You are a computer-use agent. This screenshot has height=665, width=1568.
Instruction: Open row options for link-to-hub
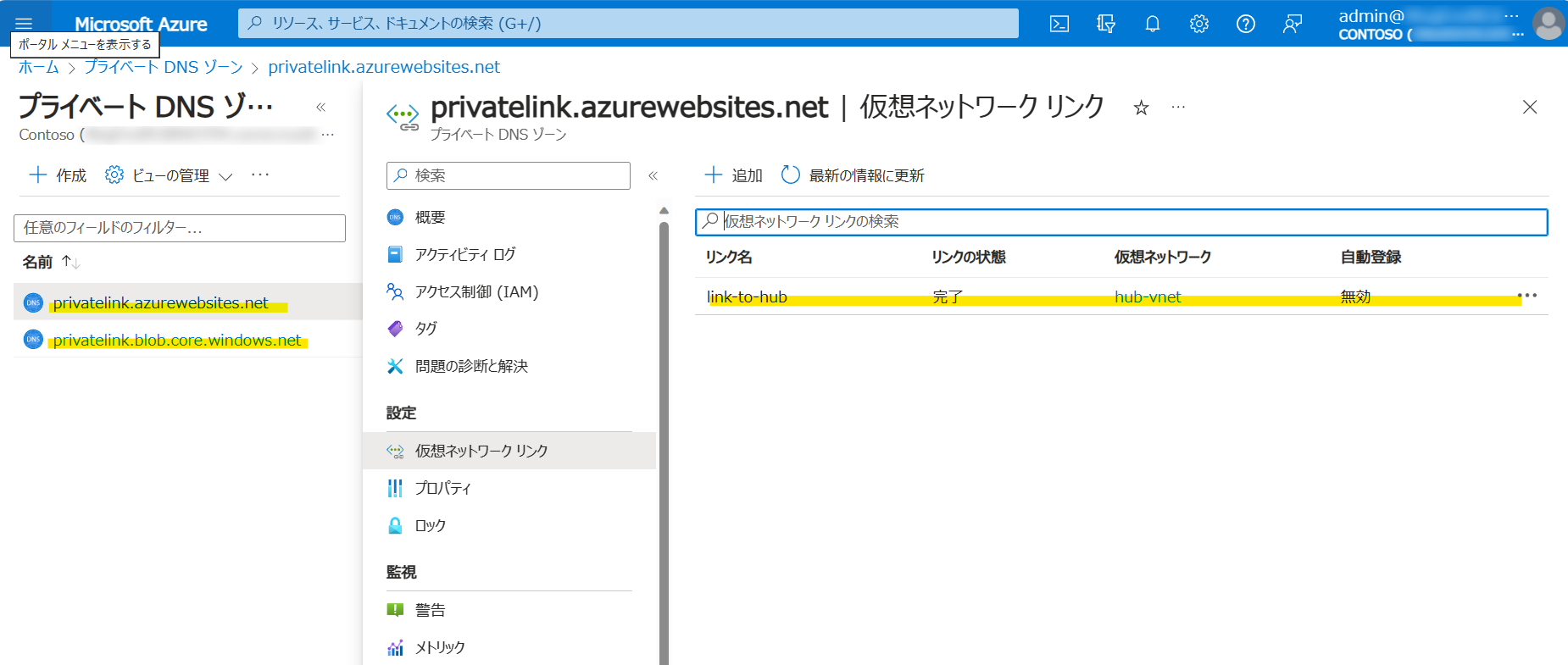pos(1527,296)
